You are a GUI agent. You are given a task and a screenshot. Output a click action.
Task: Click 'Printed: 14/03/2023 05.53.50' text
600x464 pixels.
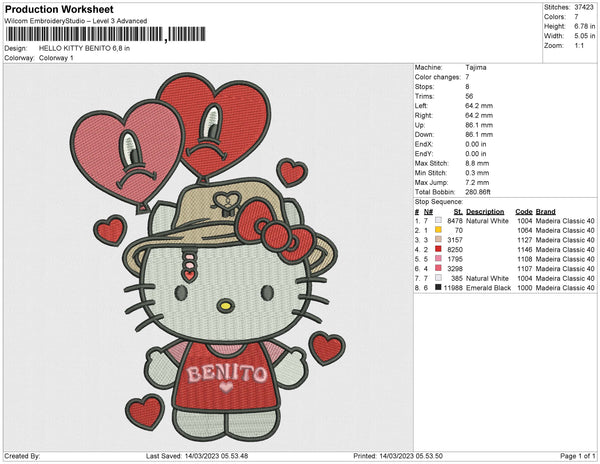coord(398,456)
